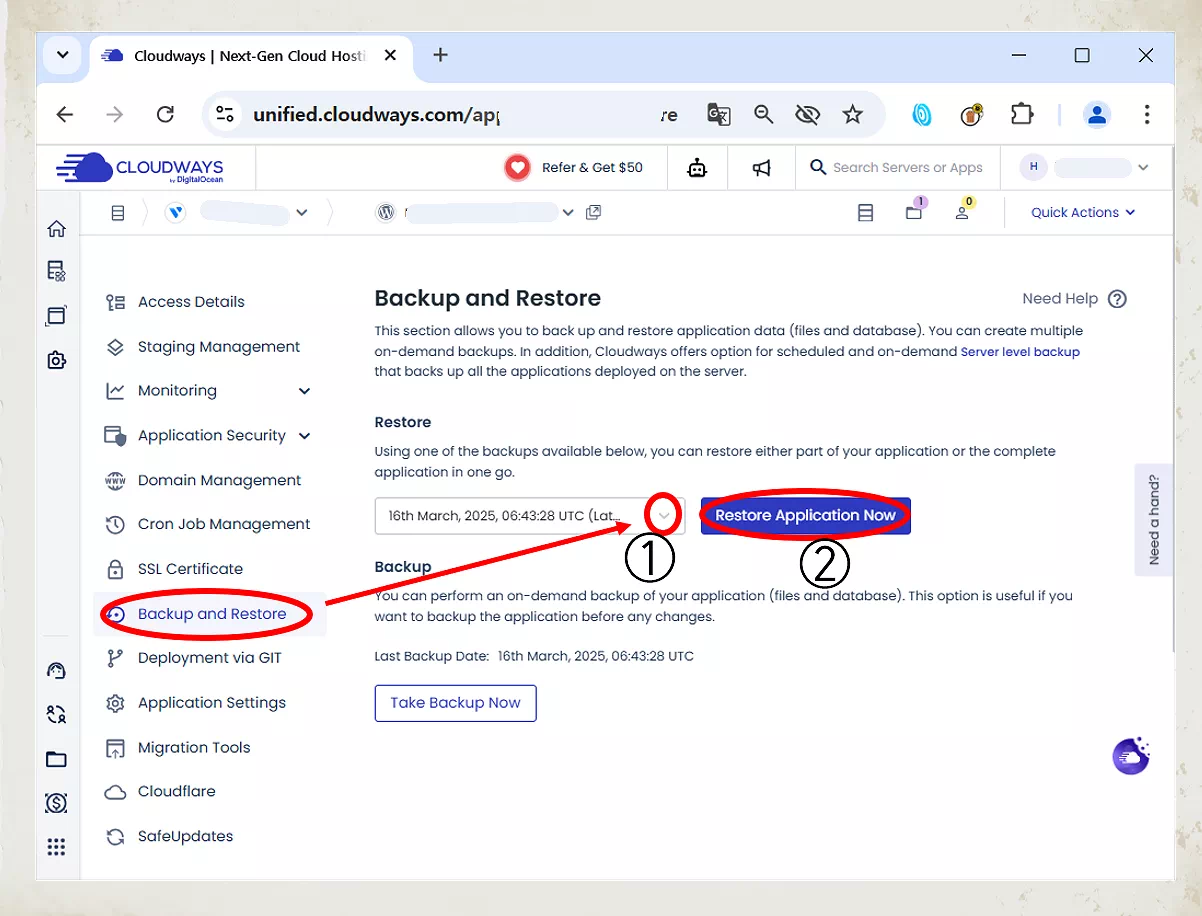Follow the Server level backup link
Screen dimensions: 1202x916
tap(1020, 352)
